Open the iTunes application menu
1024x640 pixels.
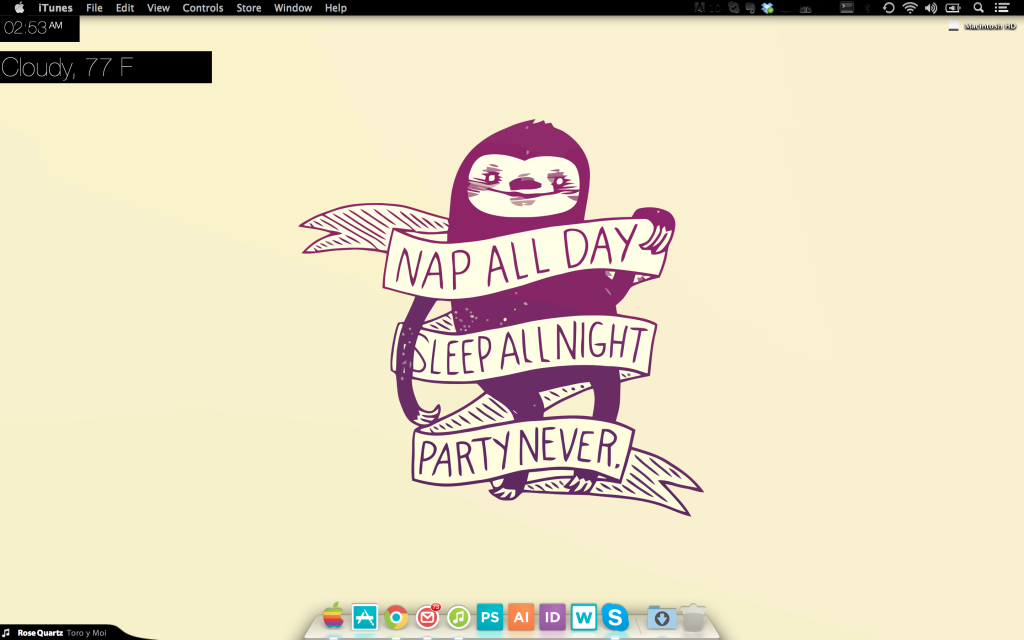point(55,8)
